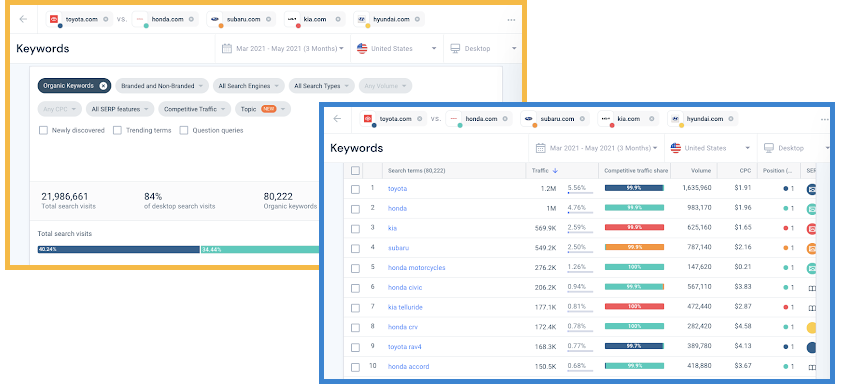Click SERP feature icon in kia row
This screenshot has width=841, height=386.
[812, 229]
